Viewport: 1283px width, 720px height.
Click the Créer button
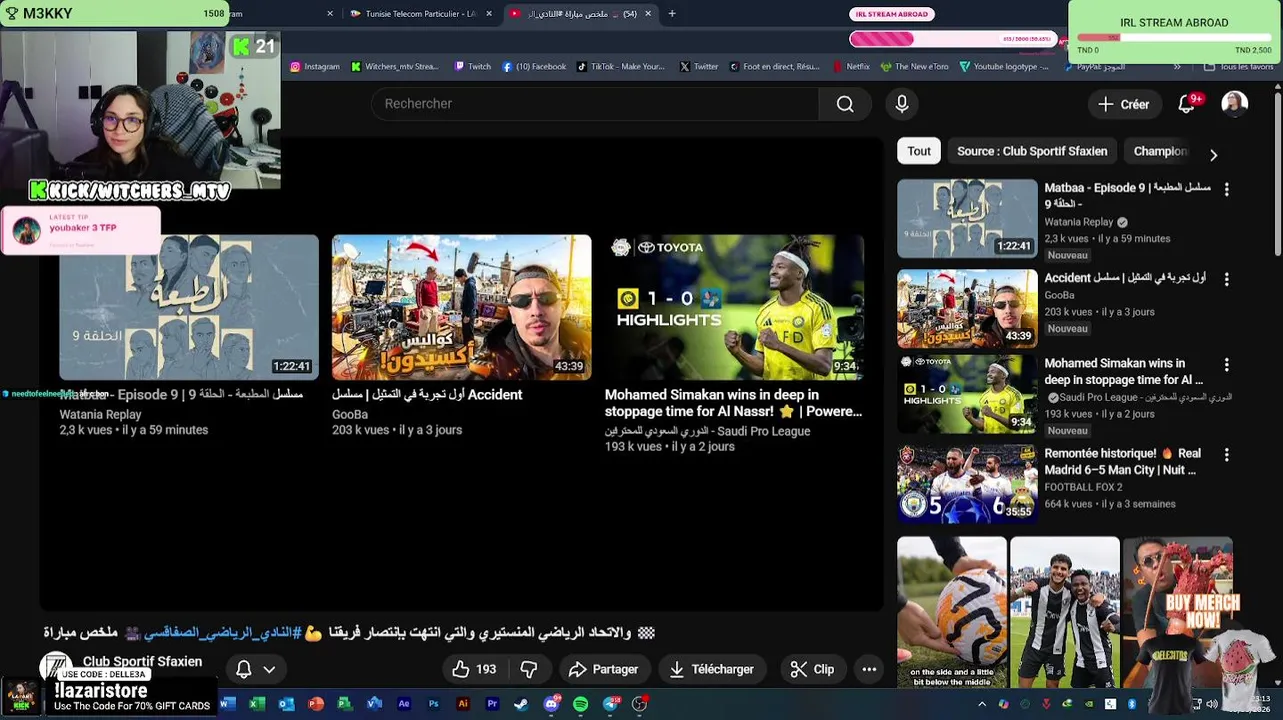pos(1123,104)
